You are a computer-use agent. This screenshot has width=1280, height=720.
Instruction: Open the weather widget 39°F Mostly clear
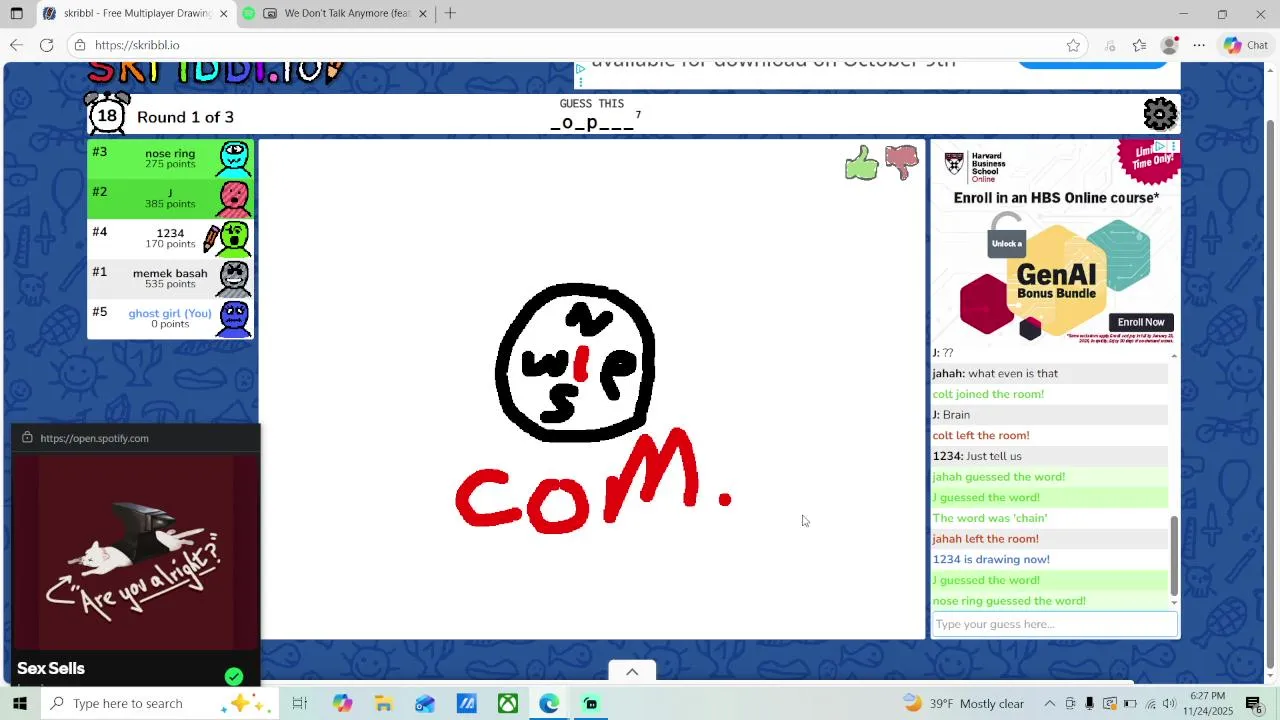tap(964, 704)
